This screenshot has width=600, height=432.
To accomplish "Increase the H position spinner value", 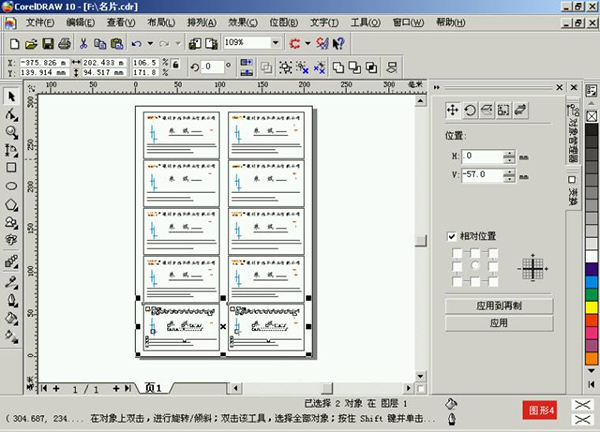I will (509, 153).
